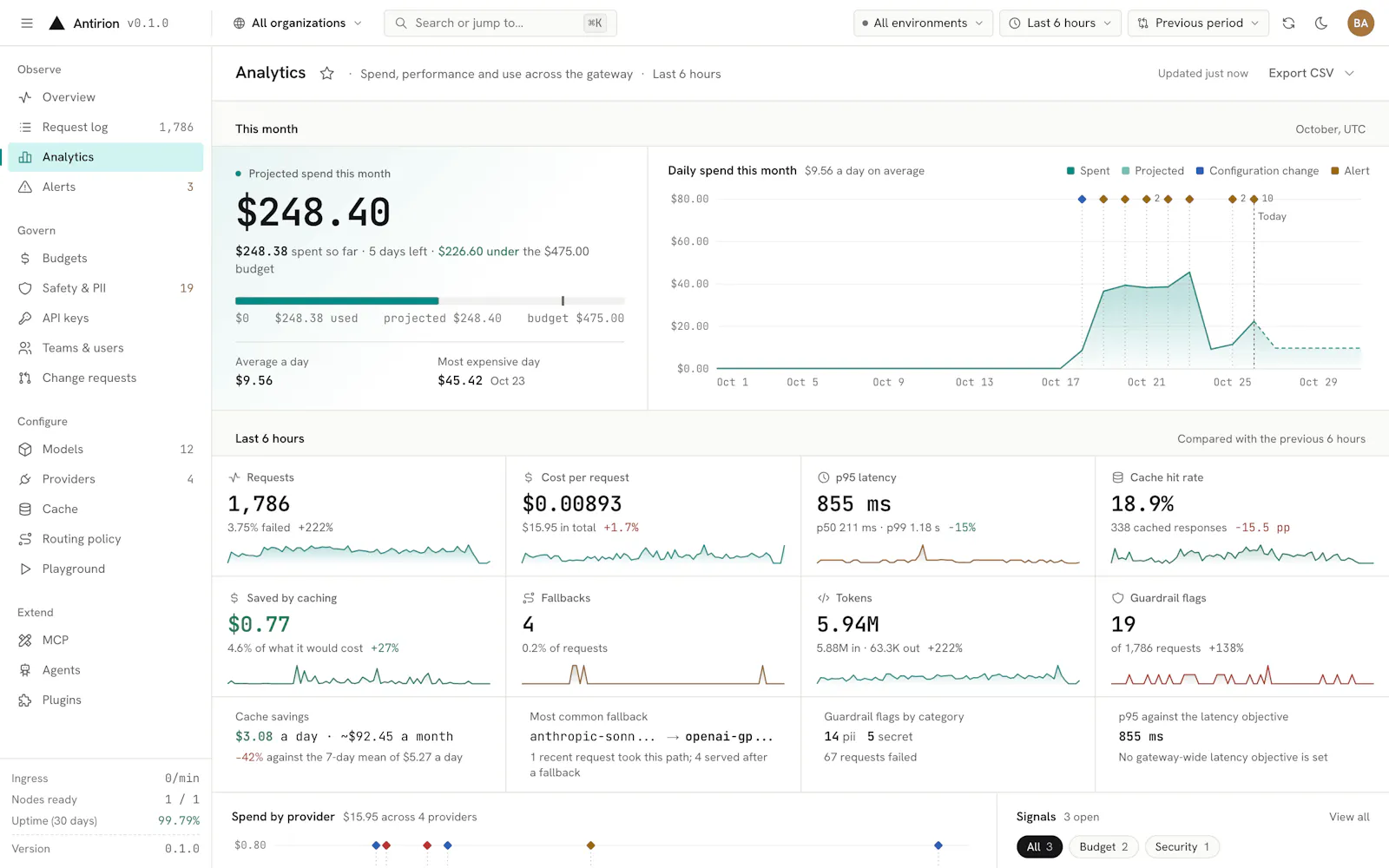Expand the Export CSV options chevron
This screenshot has width=1389, height=868.
1349,74
